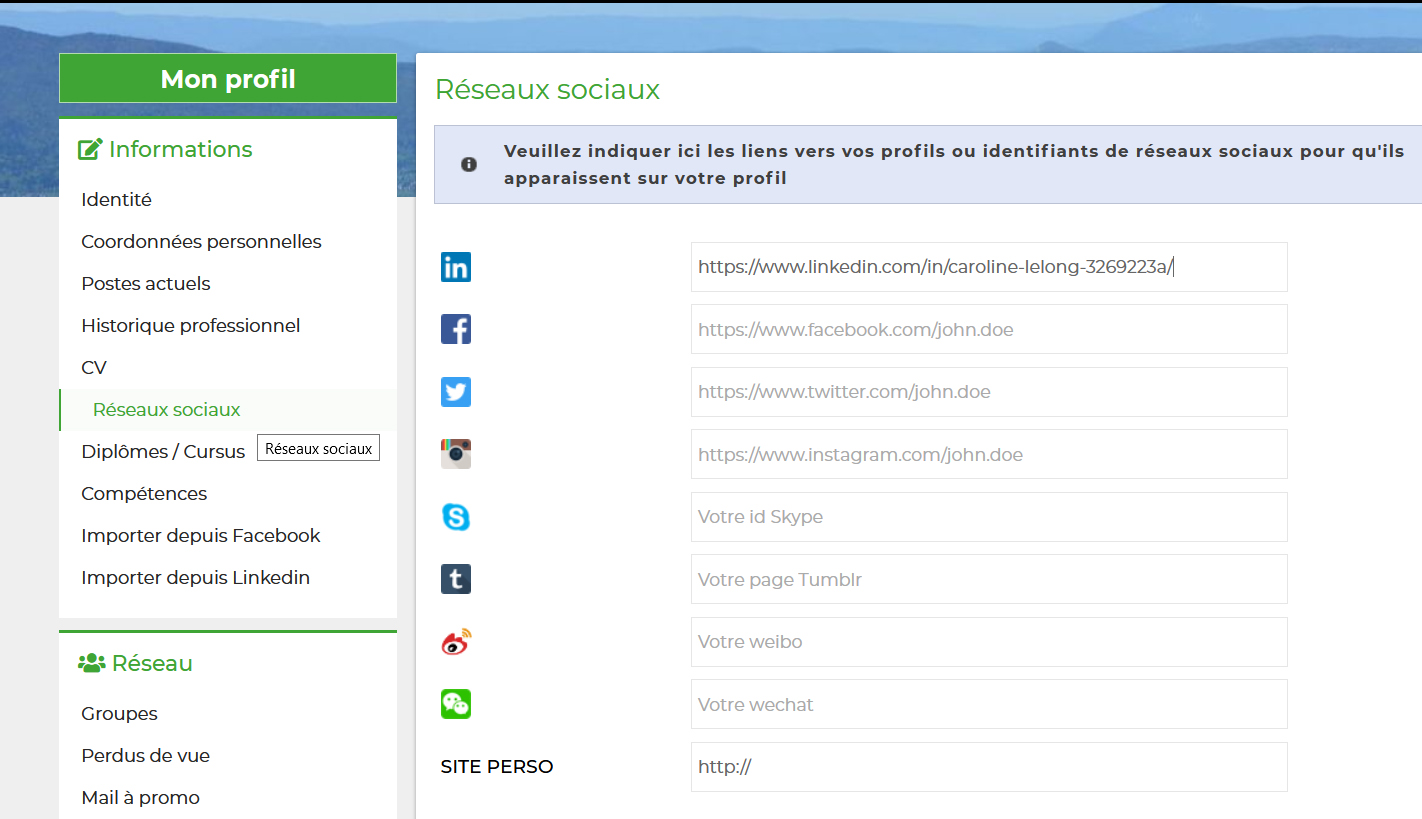
Task: Click the Instagram camera icon
Action: pyautogui.click(x=456, y=454)
